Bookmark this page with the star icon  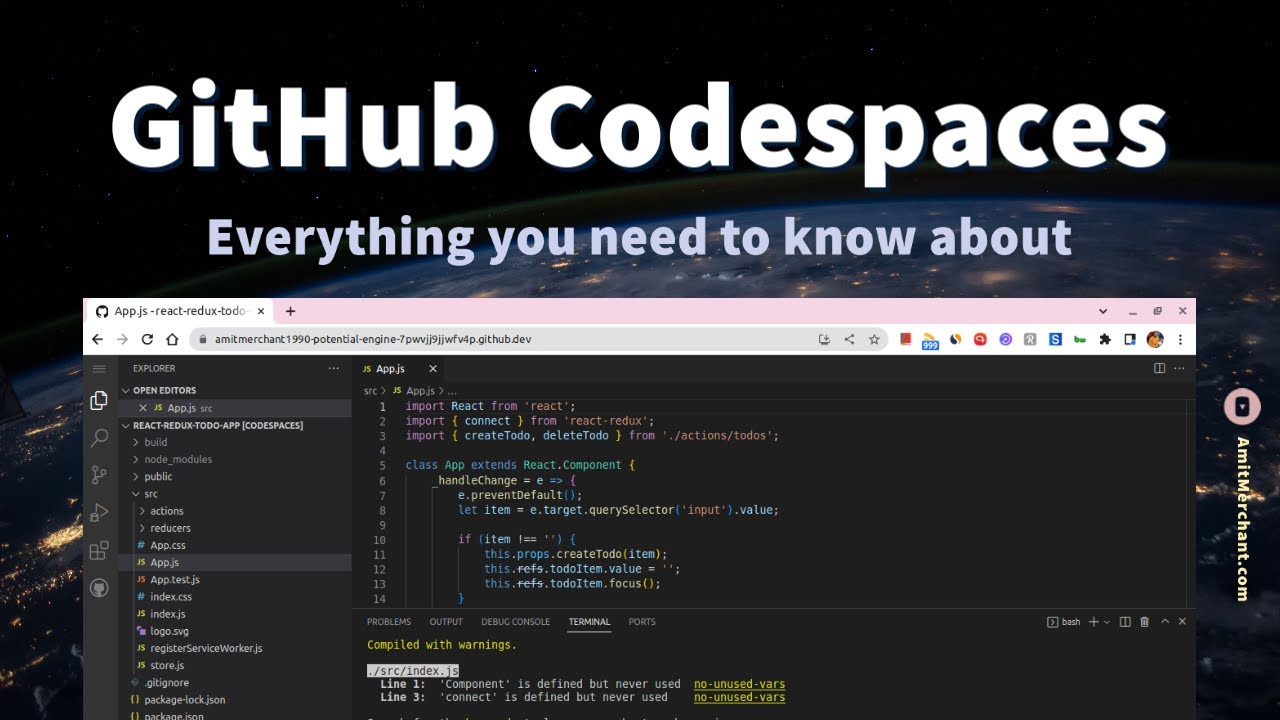coord(874,339)
